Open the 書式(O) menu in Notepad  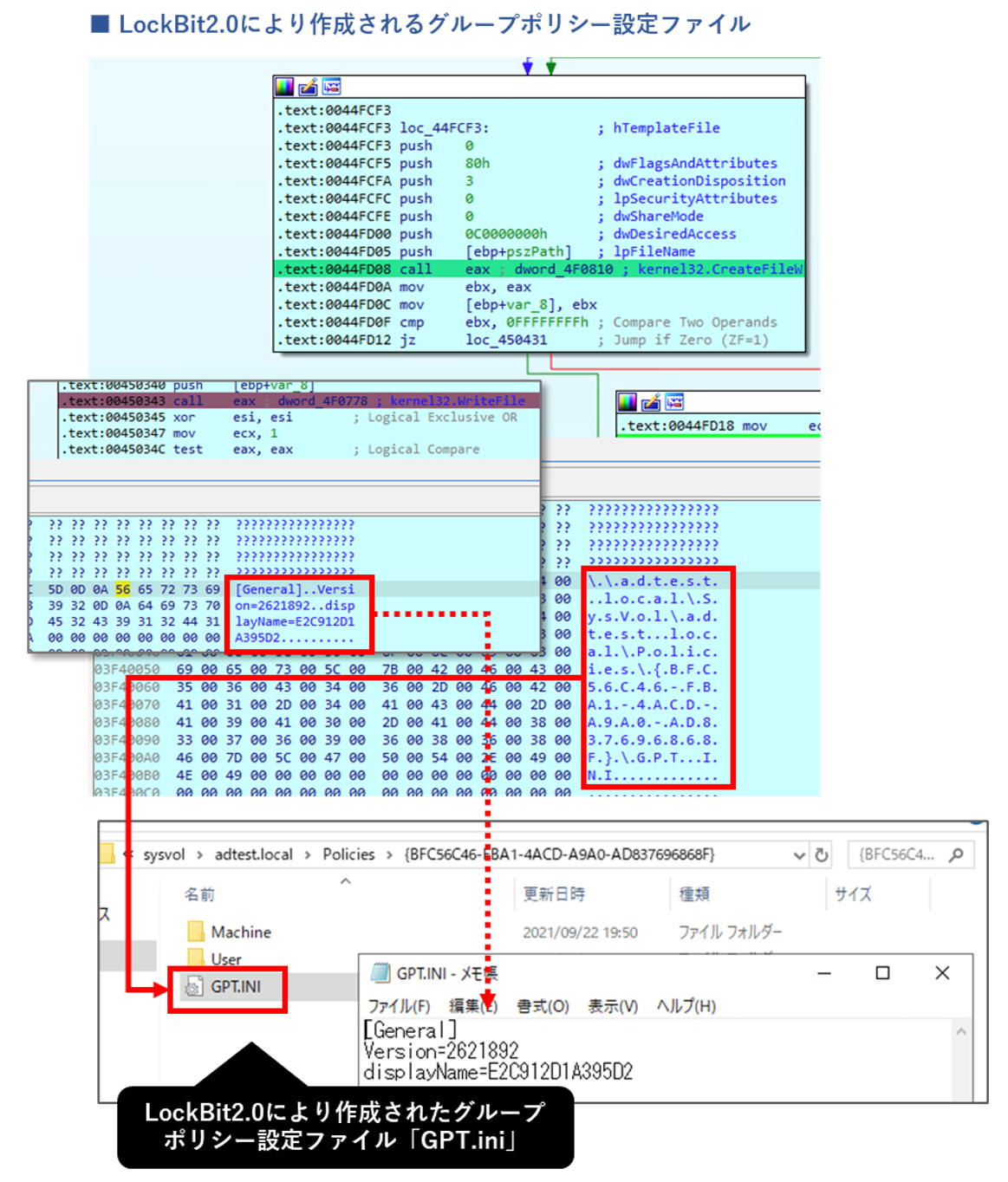click(x=543, y=1006)
